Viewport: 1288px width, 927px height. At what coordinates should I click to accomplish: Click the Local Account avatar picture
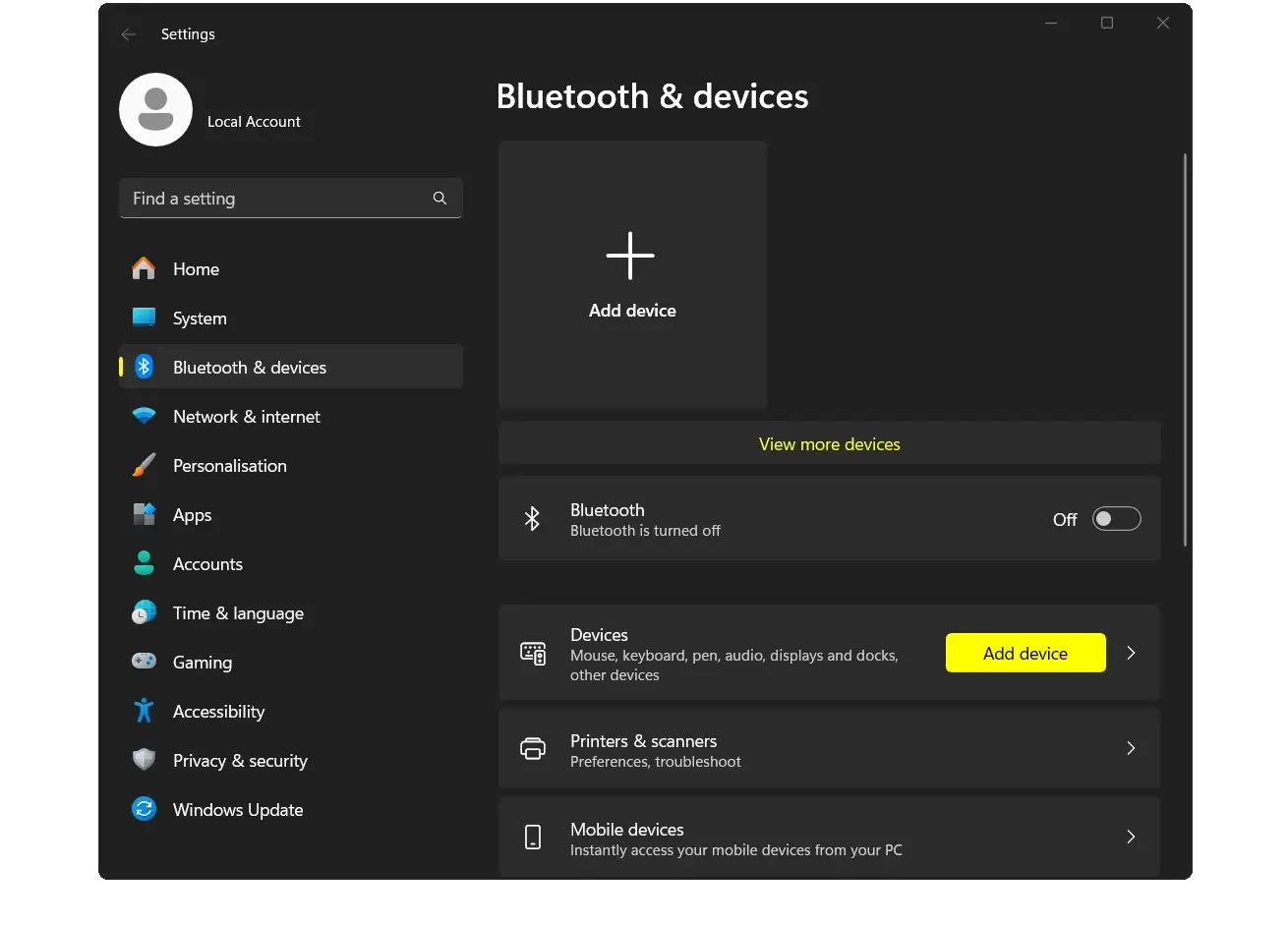pyautogui.click(x=155, y=109)
